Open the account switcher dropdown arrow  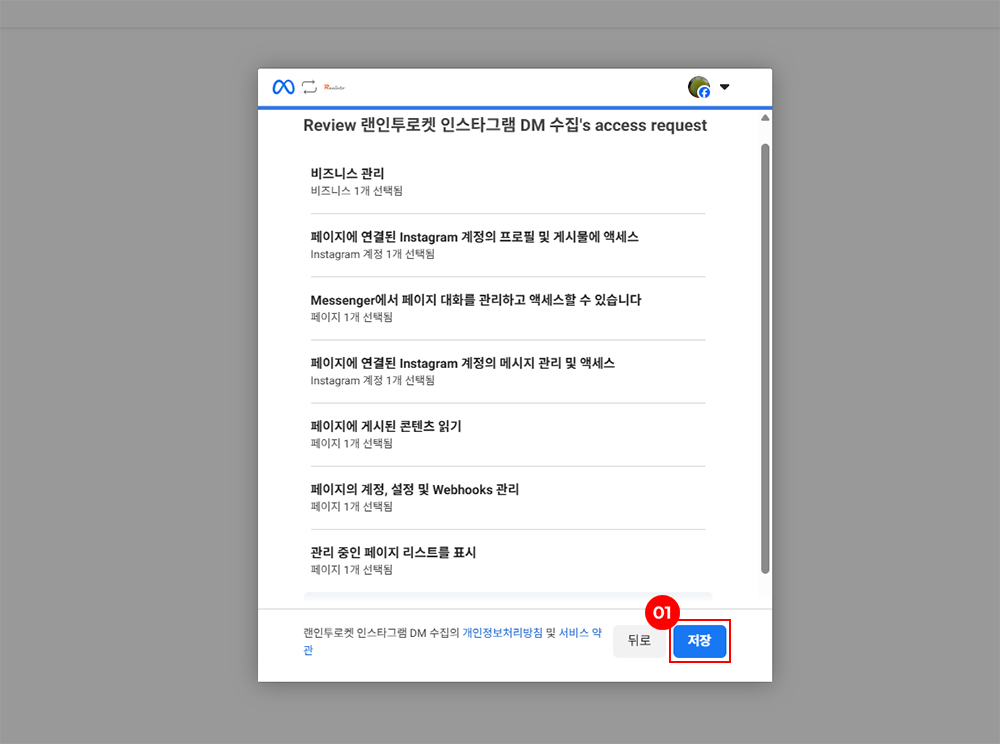pos(725,87)
